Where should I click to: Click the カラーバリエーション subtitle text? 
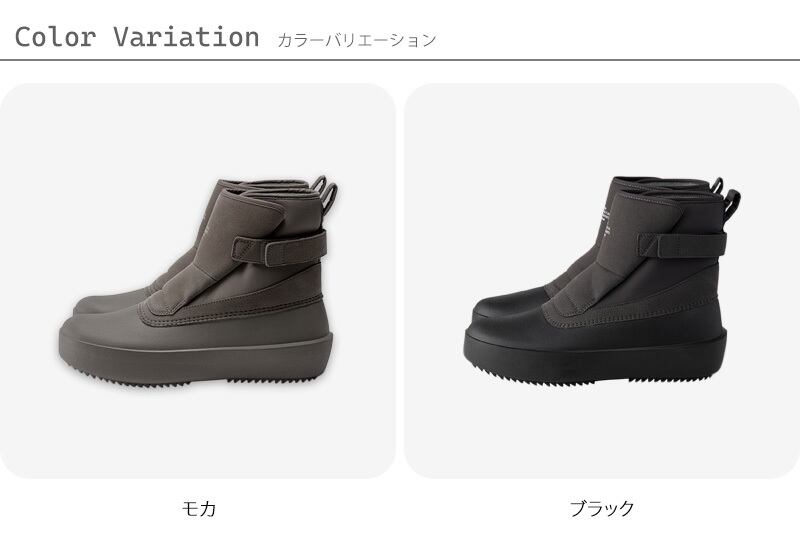point(356,40)
